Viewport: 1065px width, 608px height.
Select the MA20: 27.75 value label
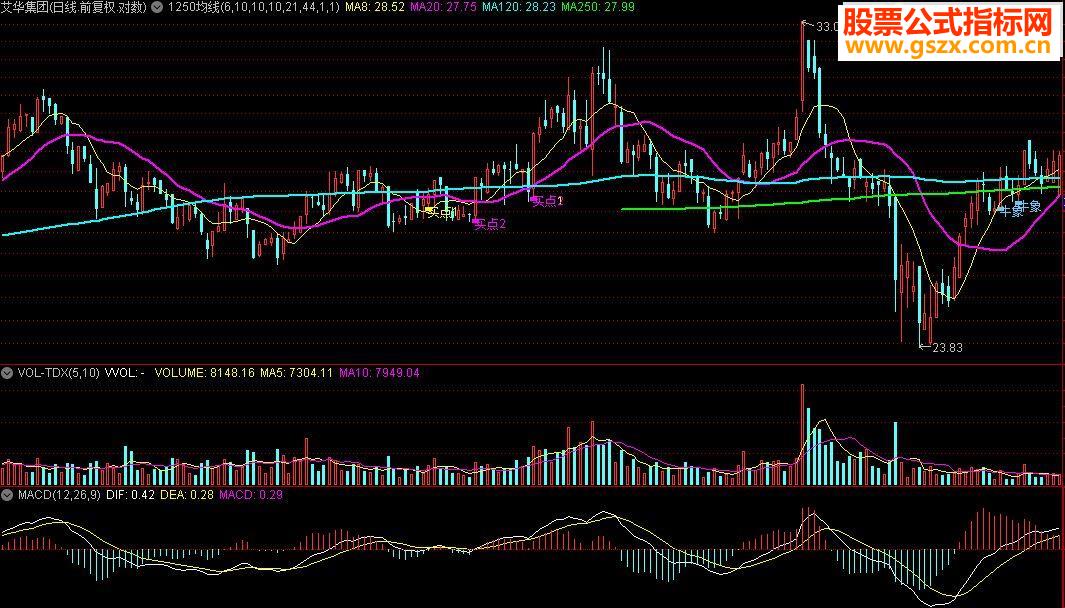[x=444, y=7]
